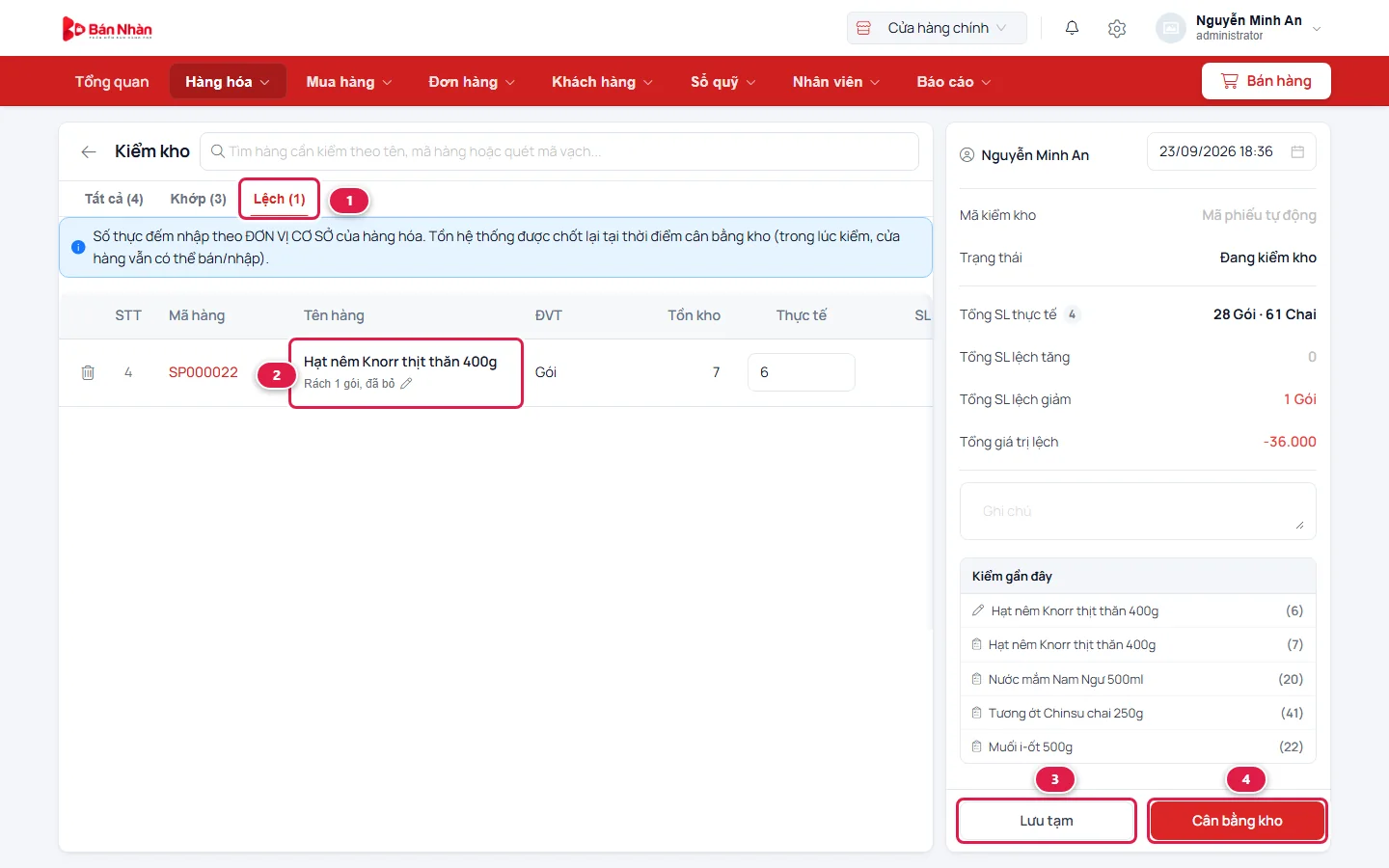Click the person icon beside Nguyễn Minh An

[x=967, y=155]
